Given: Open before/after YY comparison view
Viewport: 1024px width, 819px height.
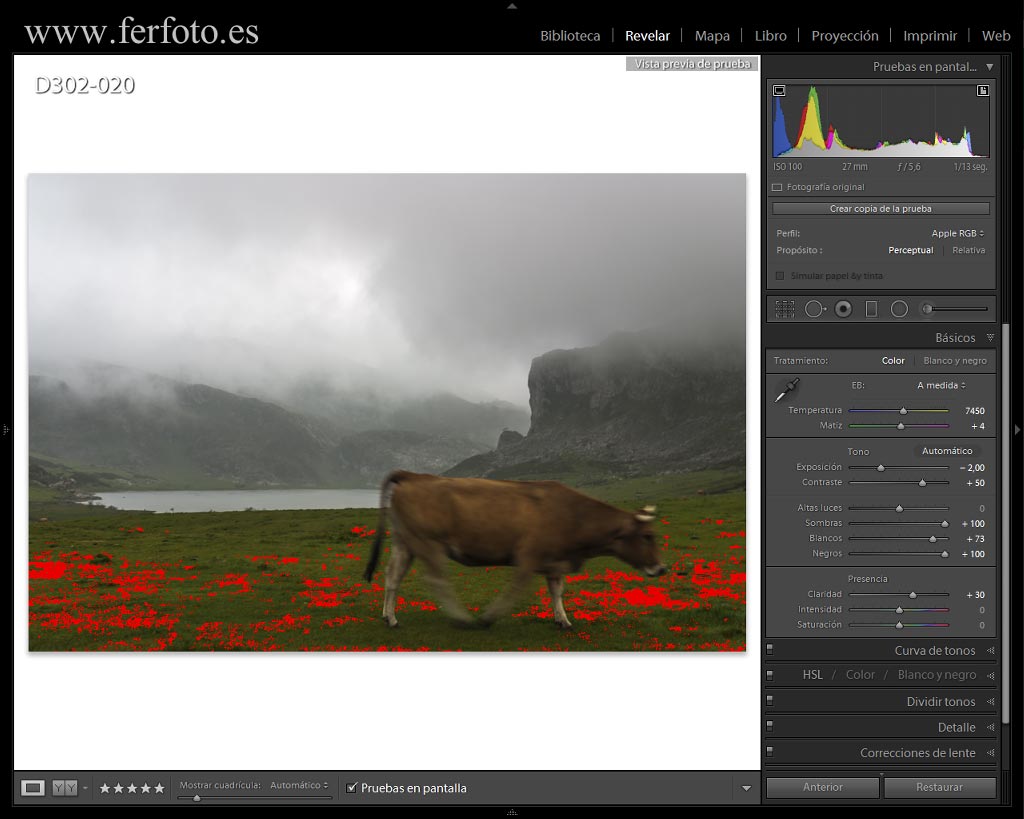Looking at the screenshot, I should pyautogui.click(x=64, y=788).
